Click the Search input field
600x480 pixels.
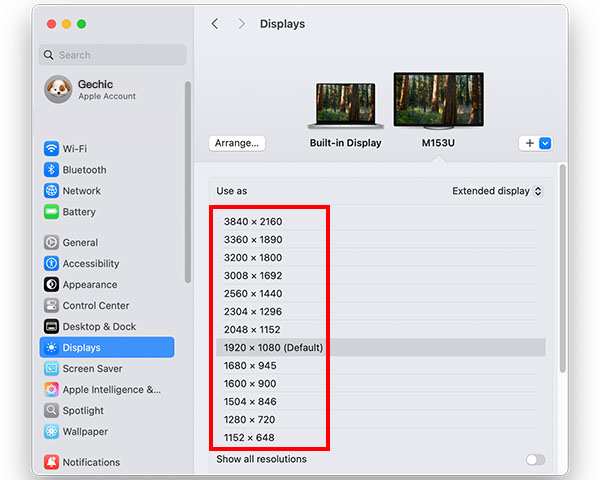click(113, 55)
